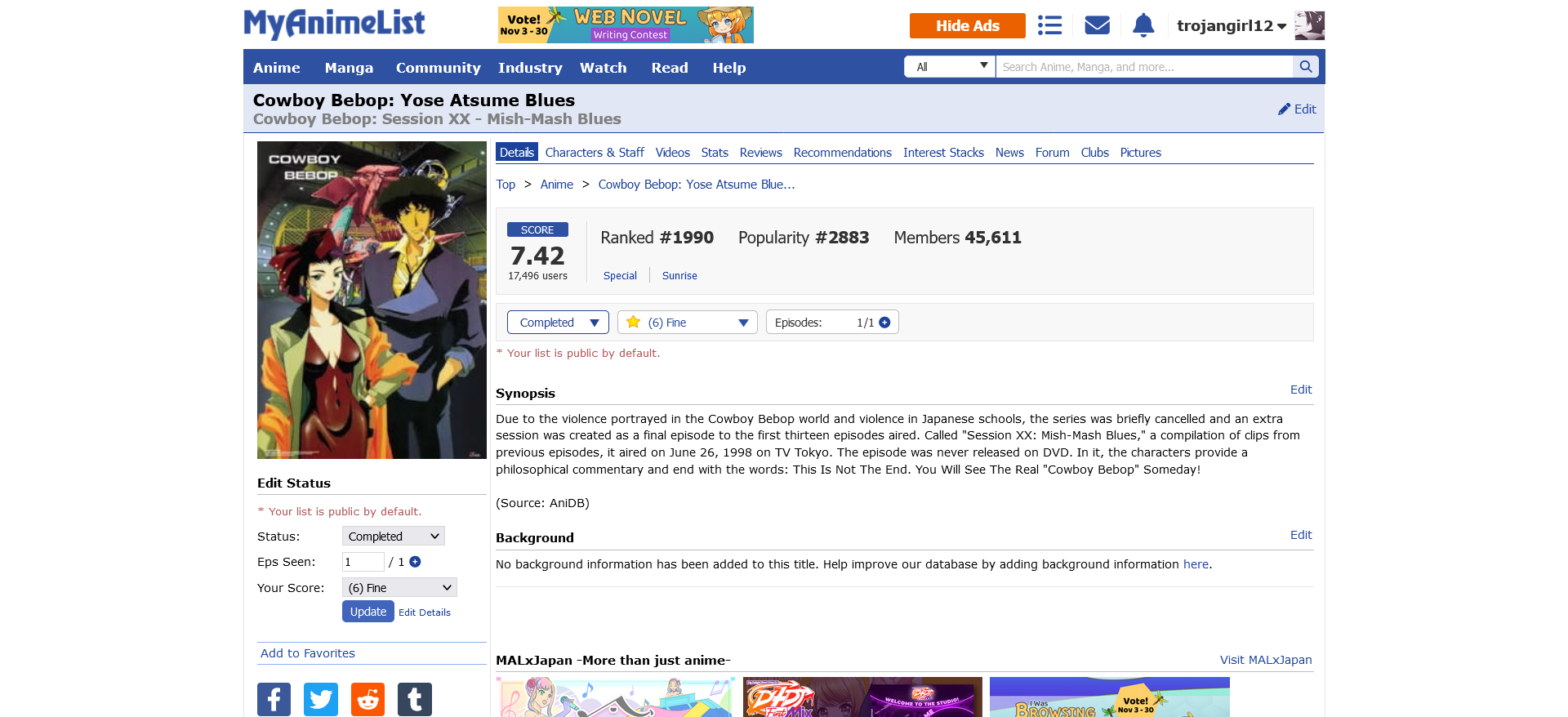Switch to the Recommendations tab

(x=843, y=153)
